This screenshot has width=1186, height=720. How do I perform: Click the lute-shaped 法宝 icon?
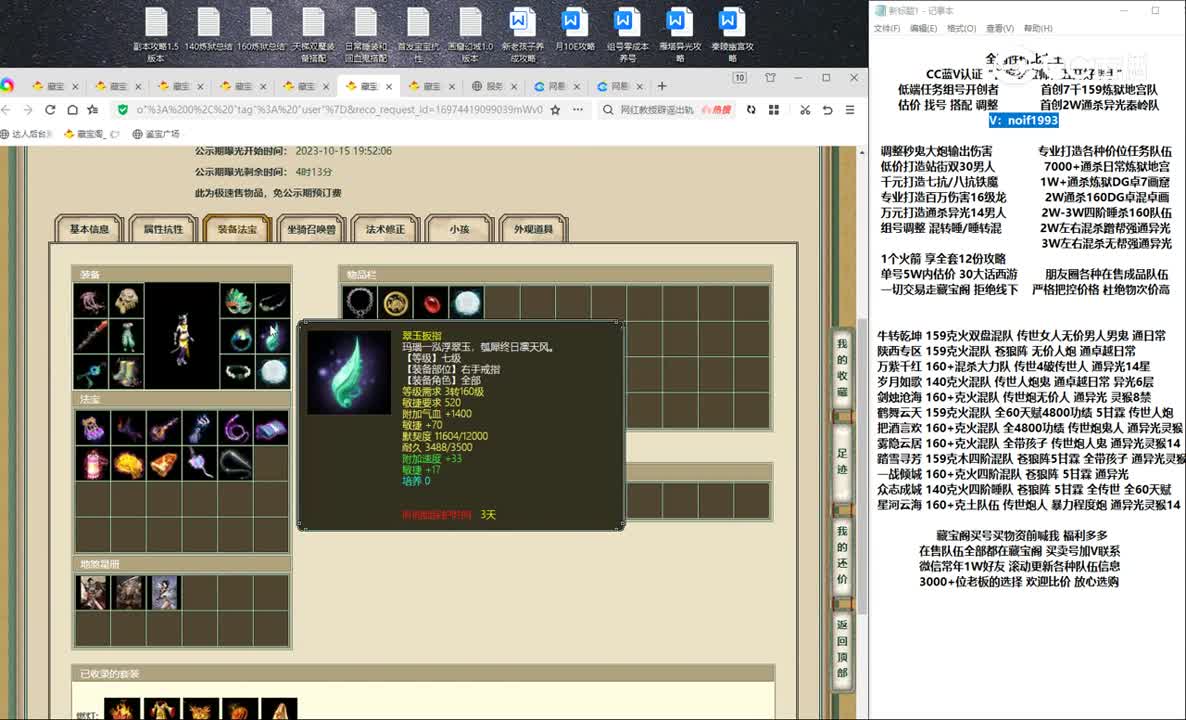[x=164, y=428]
